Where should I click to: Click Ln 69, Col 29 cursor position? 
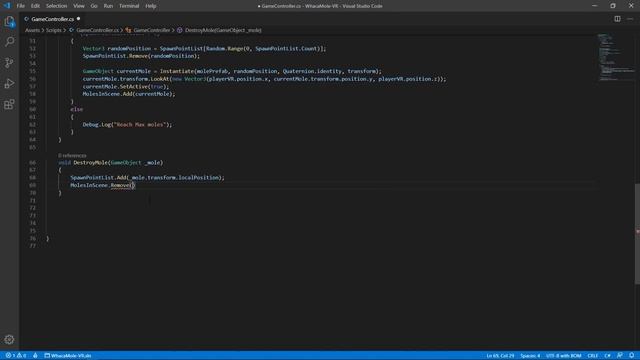500,356
